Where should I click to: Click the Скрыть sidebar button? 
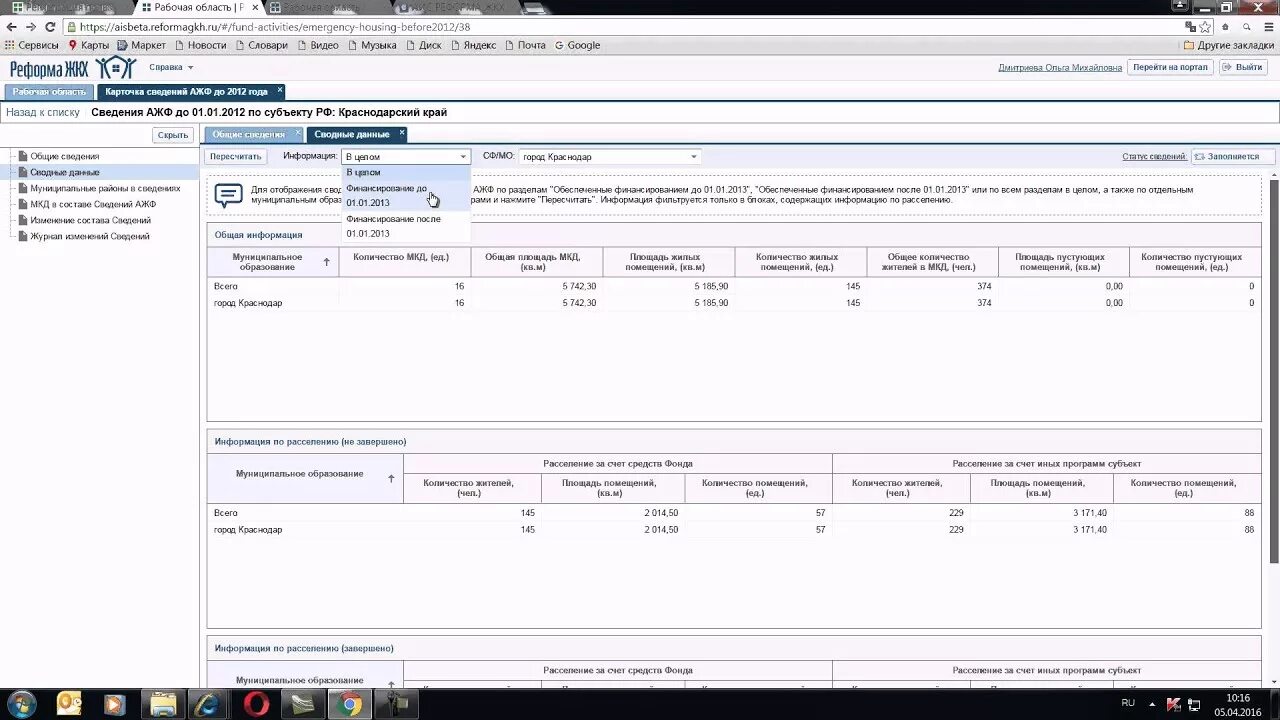pyautogui.click(x=173, y=135)
